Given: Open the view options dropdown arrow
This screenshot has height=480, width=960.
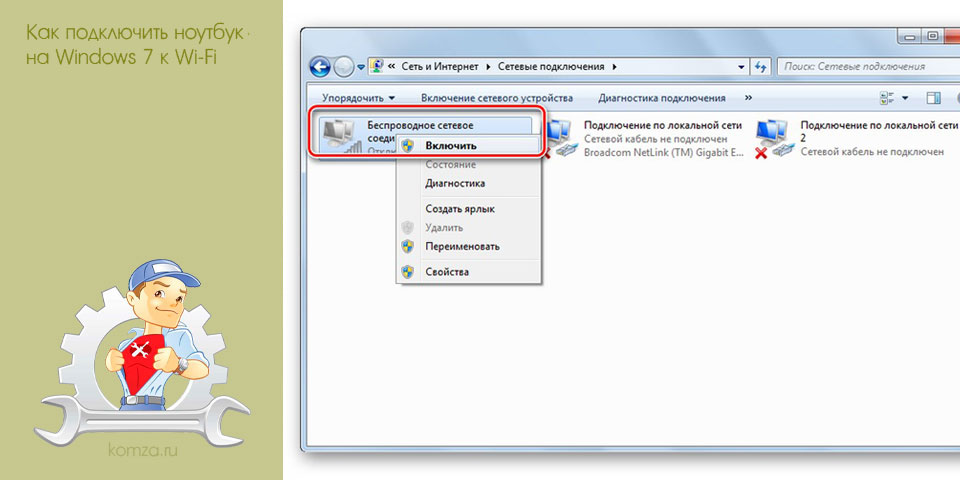Looking at the screenshot, I should (905, 98).
